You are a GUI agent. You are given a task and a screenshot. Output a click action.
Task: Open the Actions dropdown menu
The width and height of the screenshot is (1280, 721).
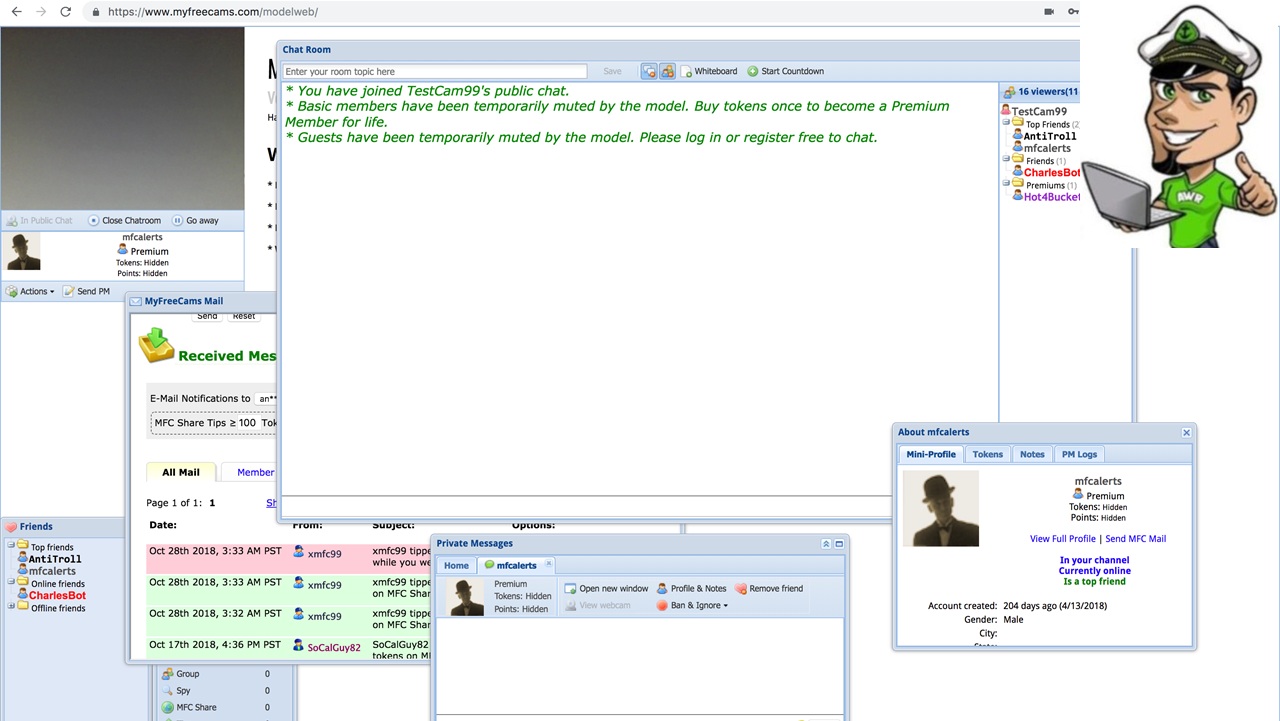pyautogui.click(x=30, y=291)
